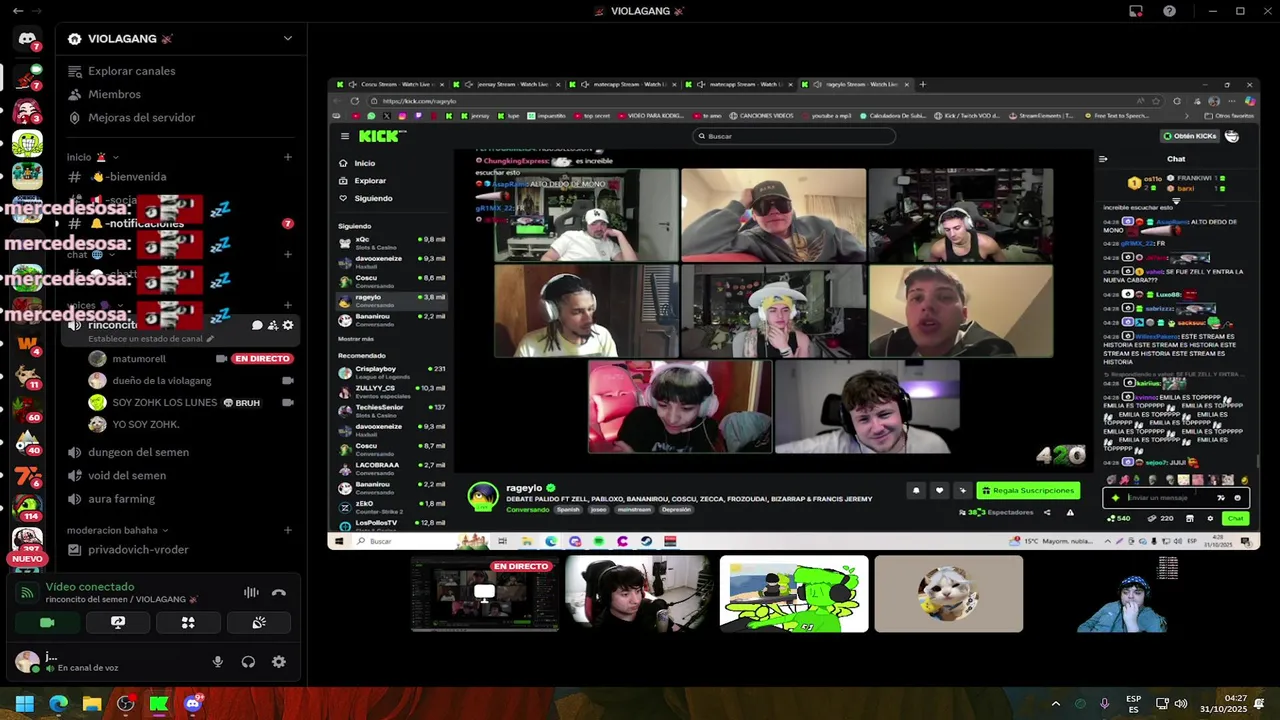Go back with Discord navigation arrow
The image size is (1280, 720).
pyautogui.click(x=18, y=11)
